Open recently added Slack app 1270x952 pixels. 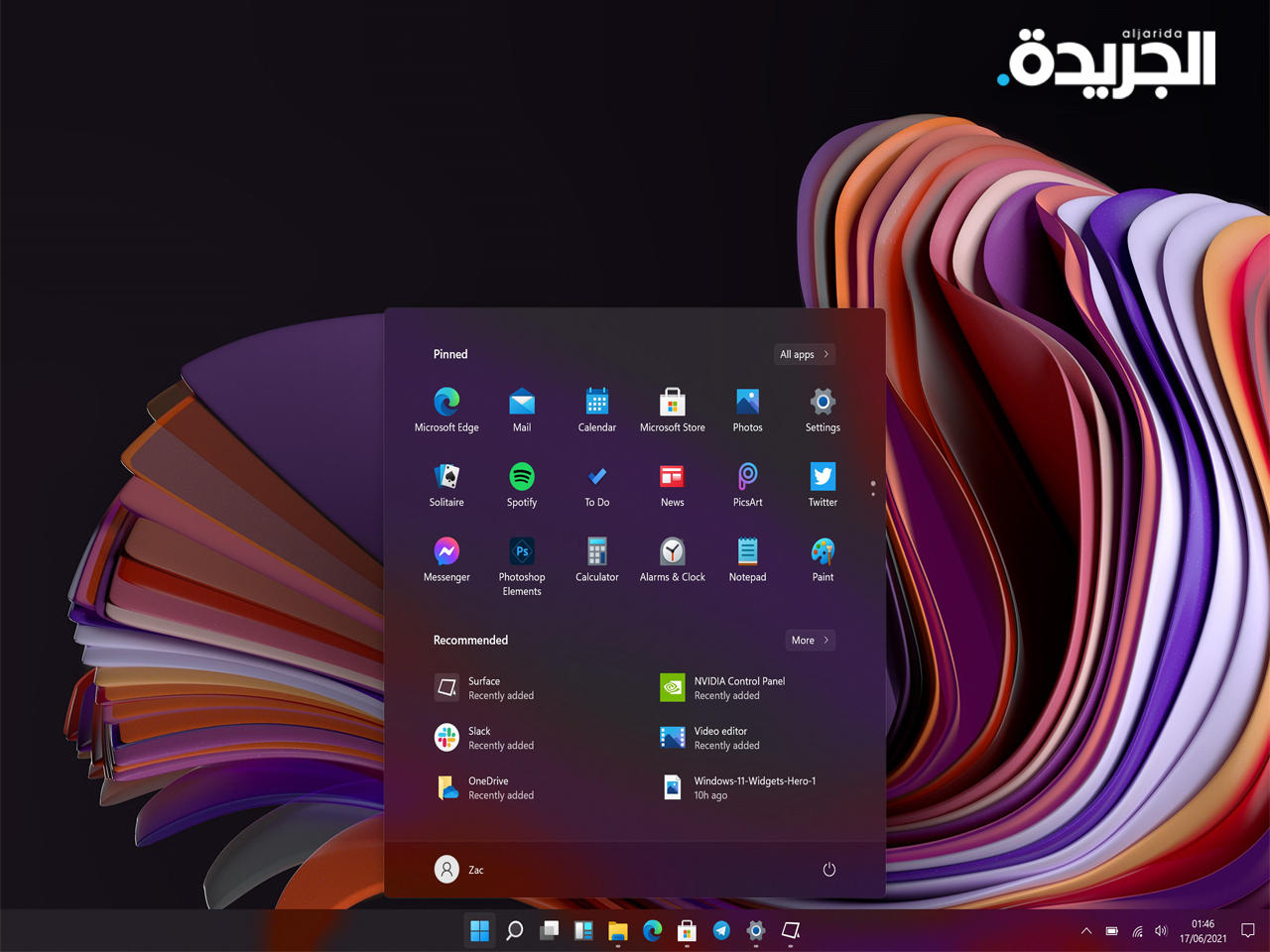click(486, 738)
